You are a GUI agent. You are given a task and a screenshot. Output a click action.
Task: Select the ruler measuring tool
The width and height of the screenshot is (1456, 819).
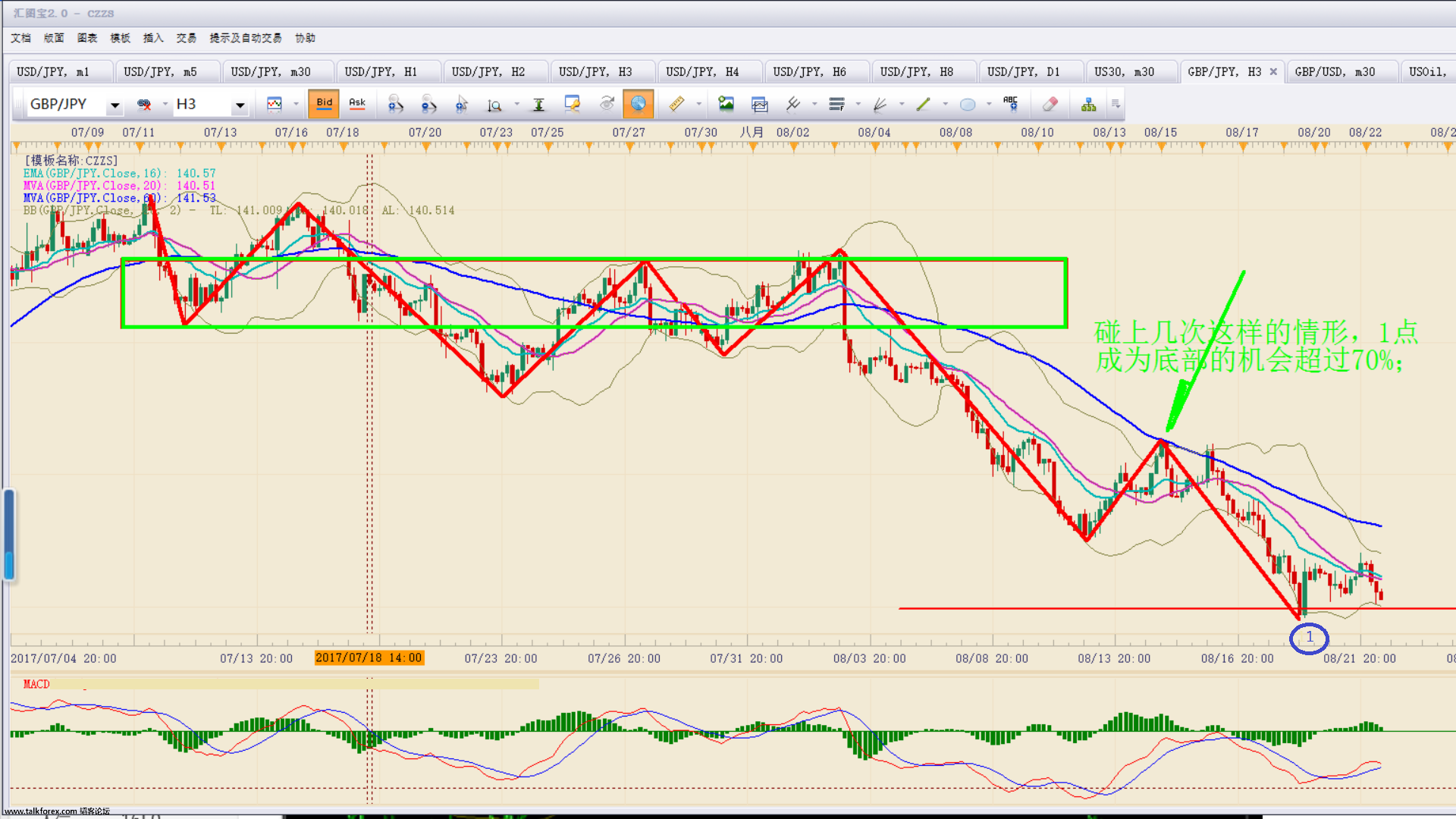[676, 105]
